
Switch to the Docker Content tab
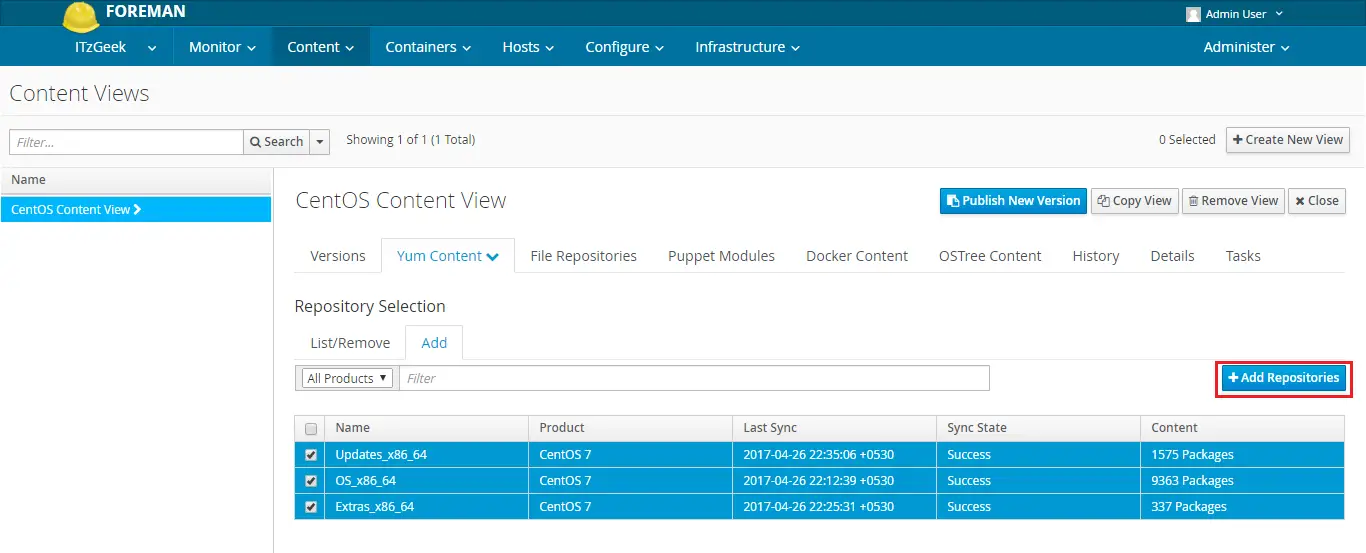857,256
